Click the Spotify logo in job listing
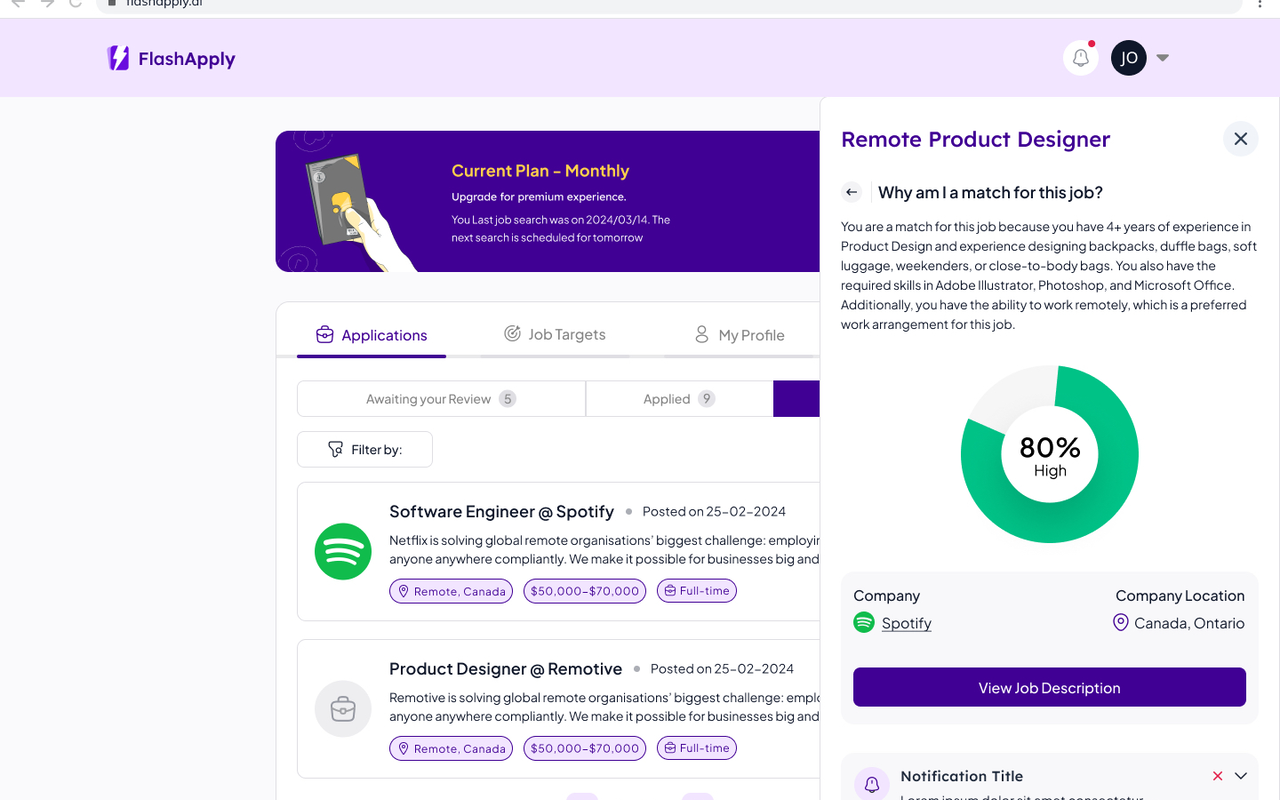Image resolution: width=1280 pixels, height=800 pixels. tap(343, 551)
